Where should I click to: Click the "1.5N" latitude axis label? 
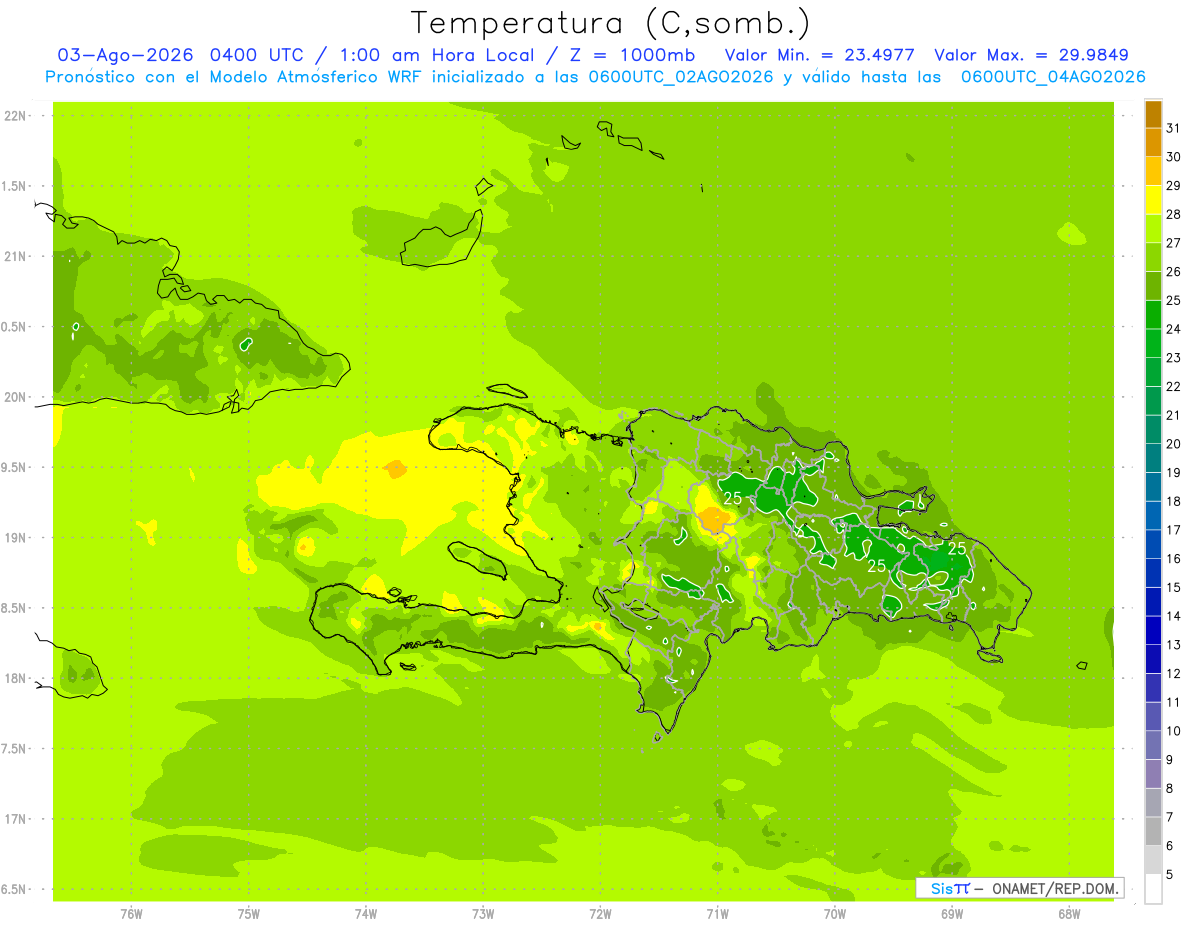[x=14, y=186]
